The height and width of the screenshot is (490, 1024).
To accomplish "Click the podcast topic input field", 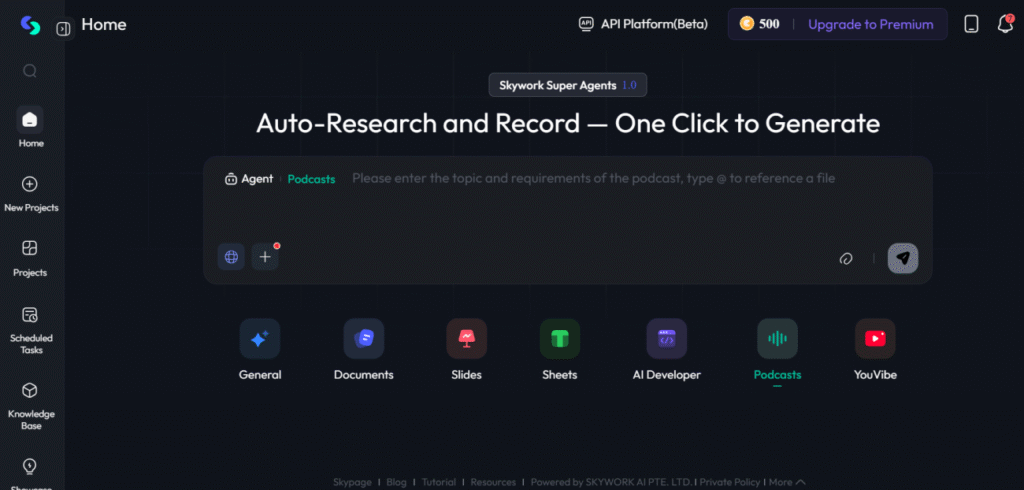I will pyautogui.click(x=592, y=179).
